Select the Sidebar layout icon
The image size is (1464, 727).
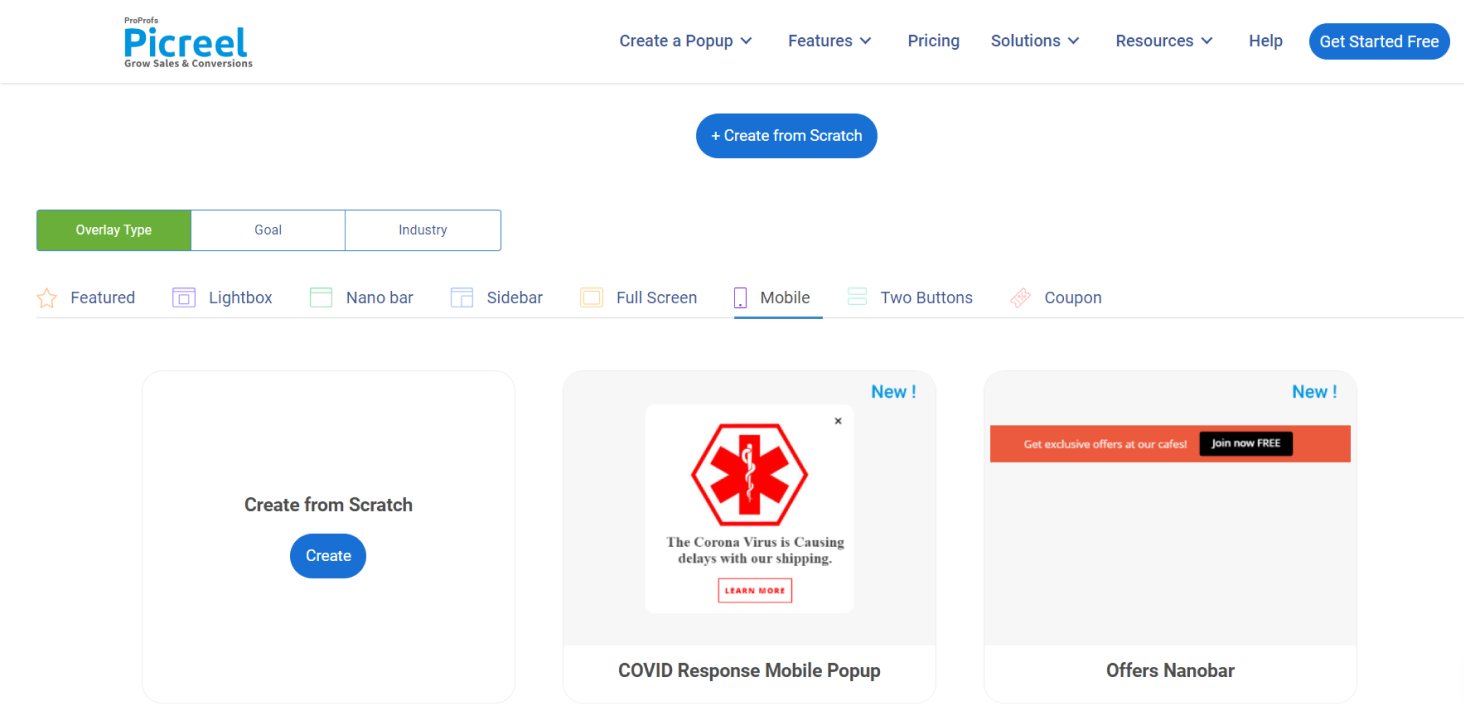[462, 298]
